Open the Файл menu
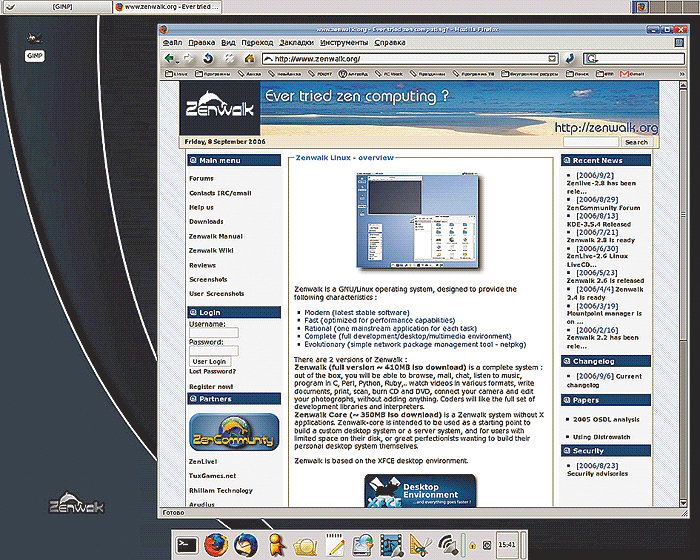 [x=172, y=42]
